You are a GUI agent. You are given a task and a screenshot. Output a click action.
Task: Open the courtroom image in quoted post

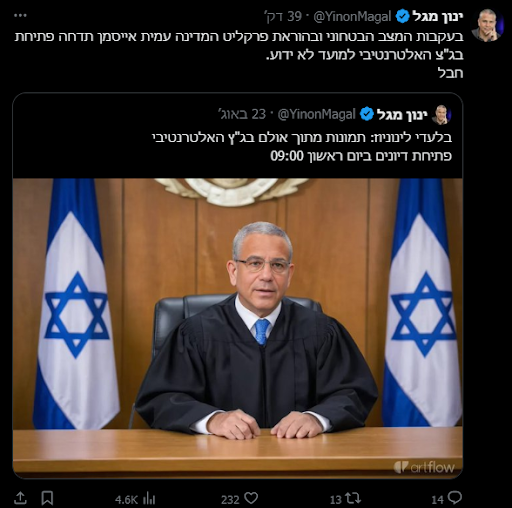(x=238, y=328)
